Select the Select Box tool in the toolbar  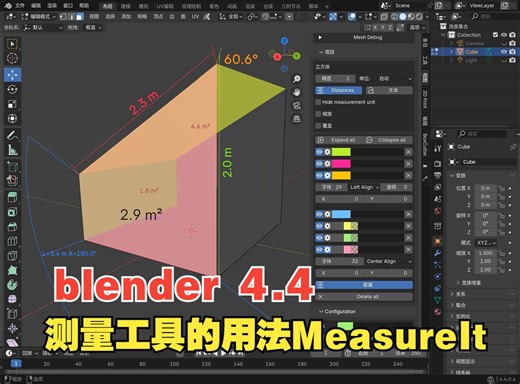pyautogui.click(x=12, y=44)
